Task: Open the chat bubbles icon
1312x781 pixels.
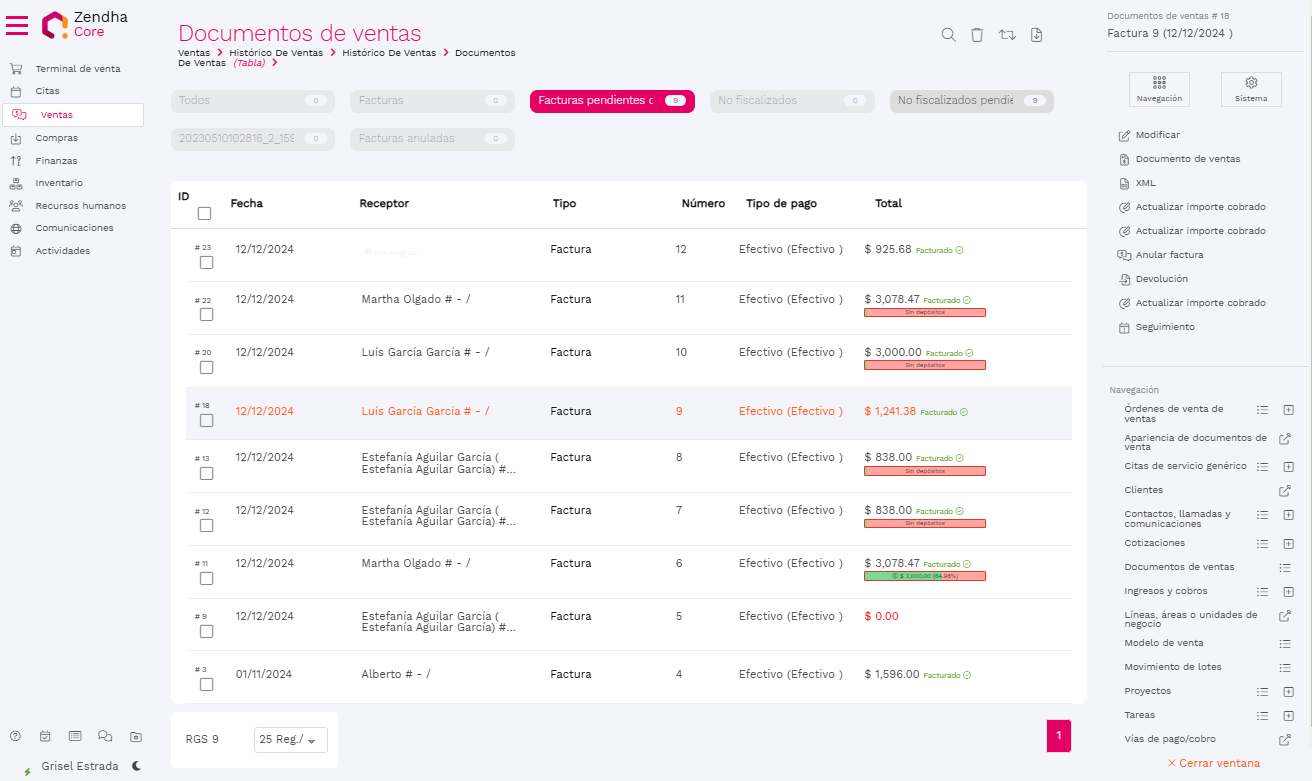Action: [x=105, y=736]
